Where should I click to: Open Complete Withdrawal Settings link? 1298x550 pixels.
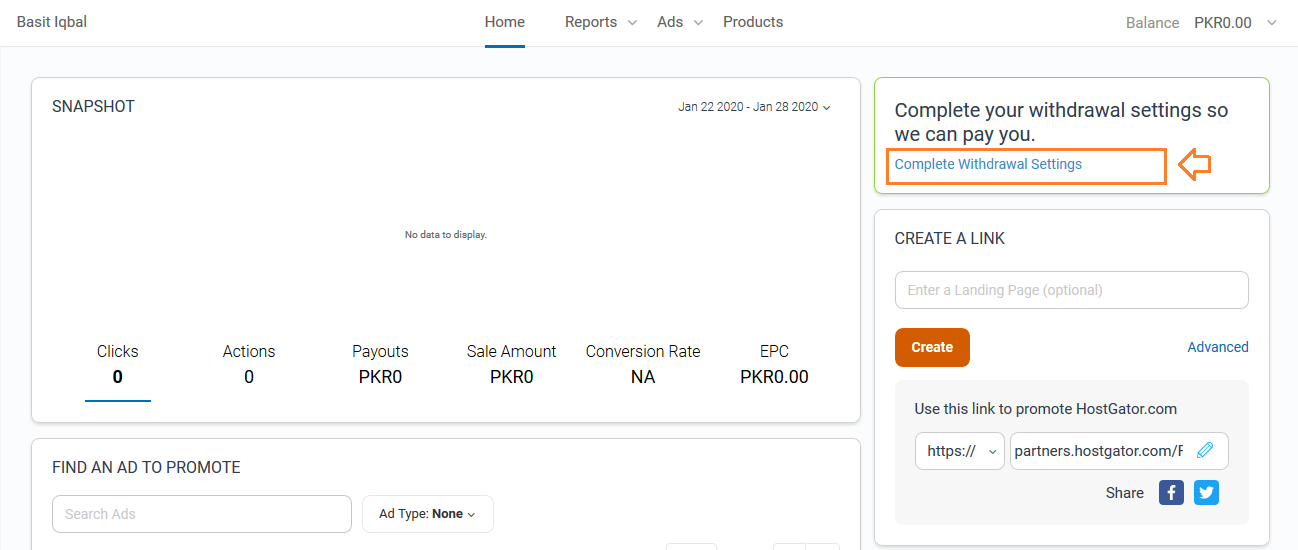[x=988, y=164]
